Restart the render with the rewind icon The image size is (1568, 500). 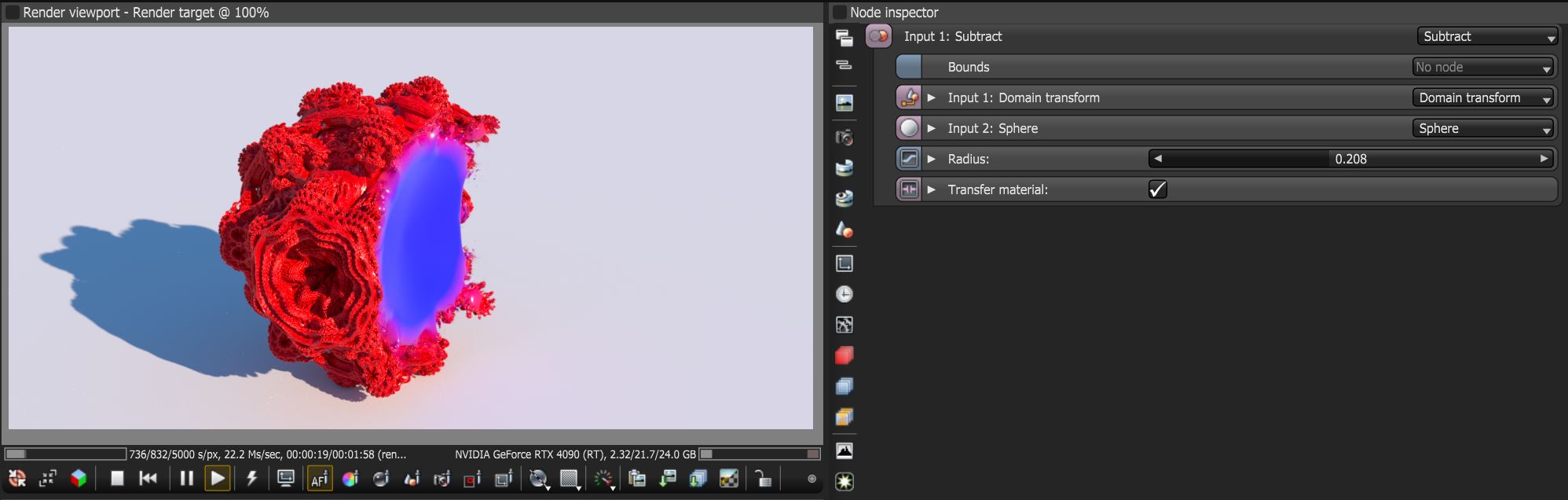tap(148, 478)
